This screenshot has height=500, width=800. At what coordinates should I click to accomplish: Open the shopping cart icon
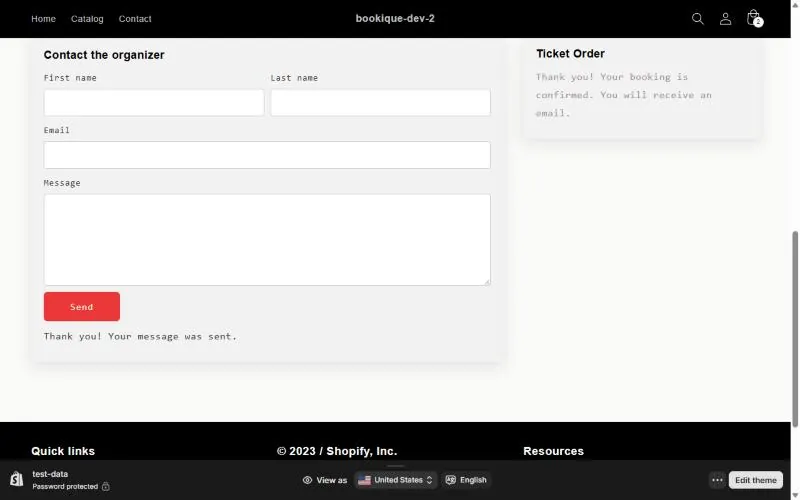(754, 18)
